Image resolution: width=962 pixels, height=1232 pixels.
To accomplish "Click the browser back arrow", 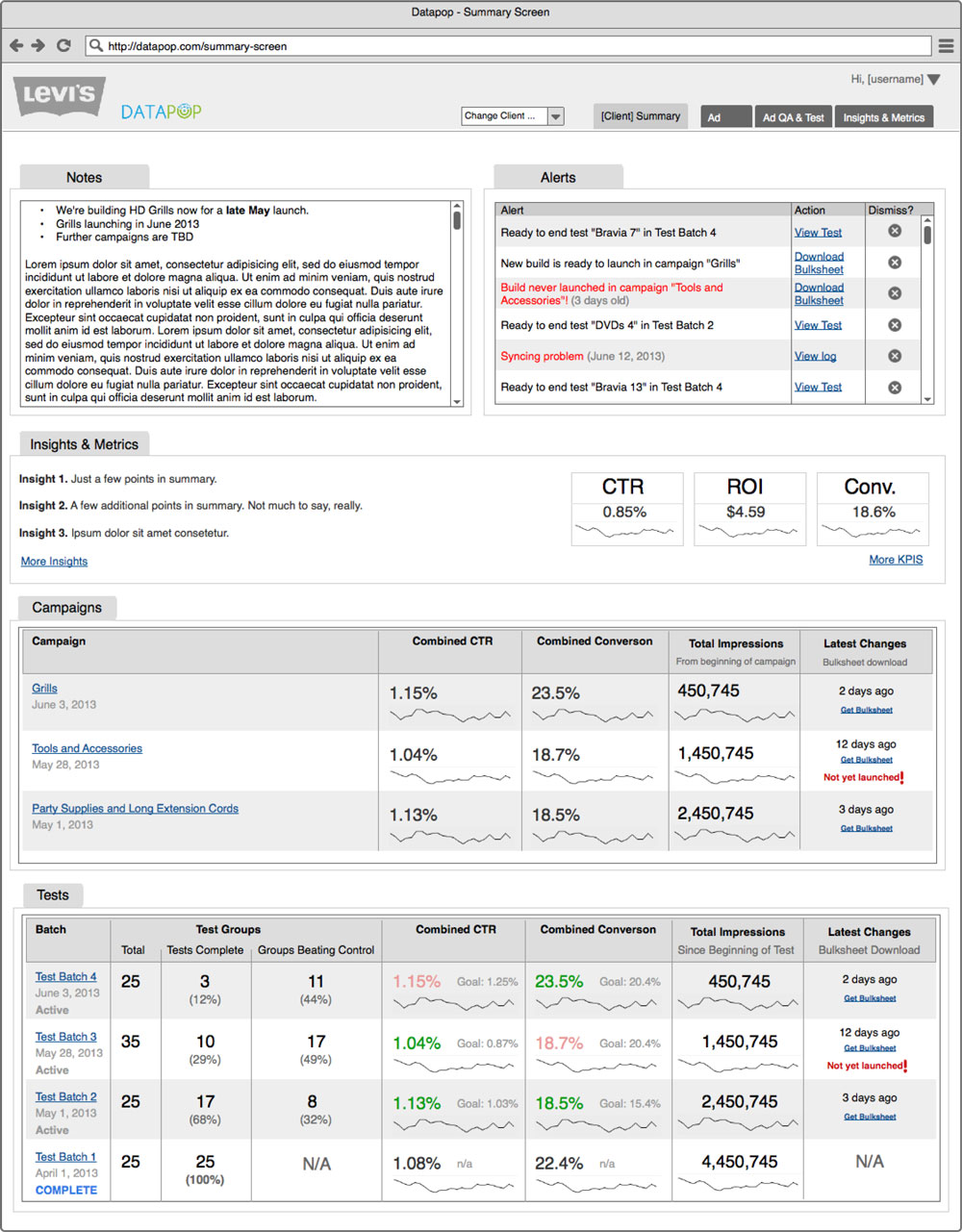I will [16, 45].
